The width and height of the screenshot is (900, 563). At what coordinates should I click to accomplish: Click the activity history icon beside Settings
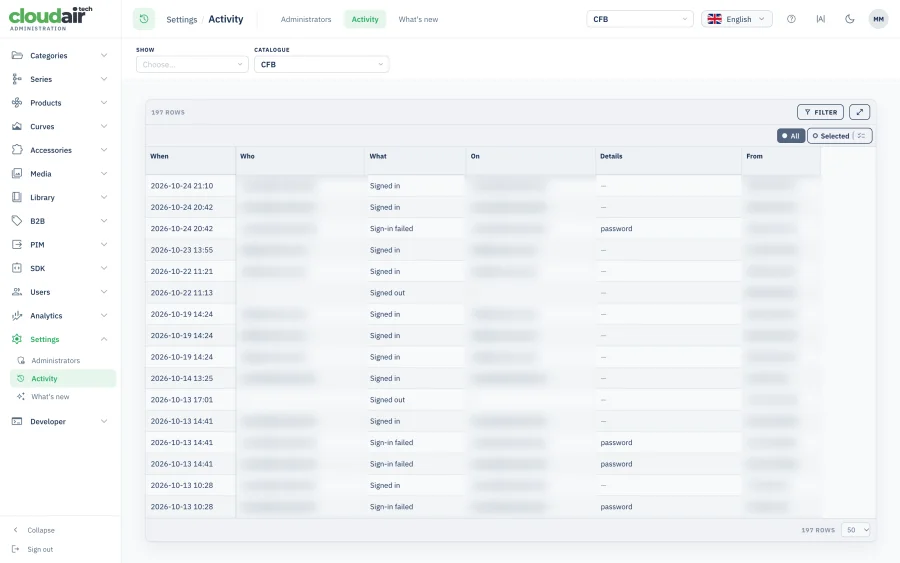click(x=144, y=19)
